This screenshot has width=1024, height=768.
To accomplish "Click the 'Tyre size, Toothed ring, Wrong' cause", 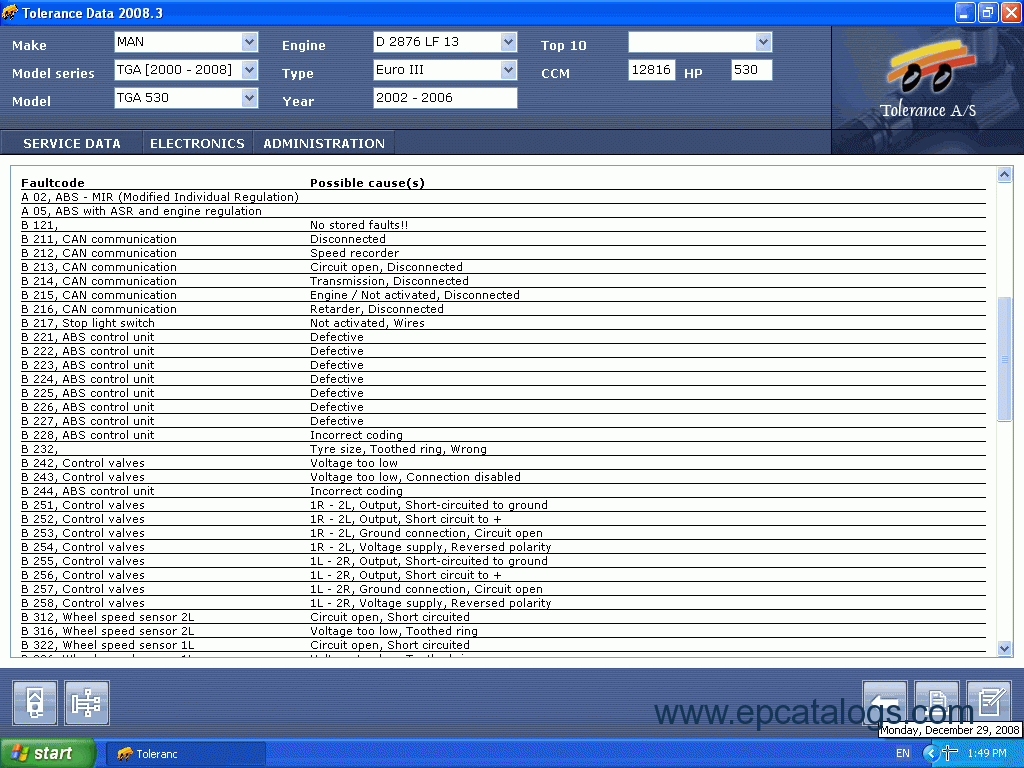I will point(398,449).
